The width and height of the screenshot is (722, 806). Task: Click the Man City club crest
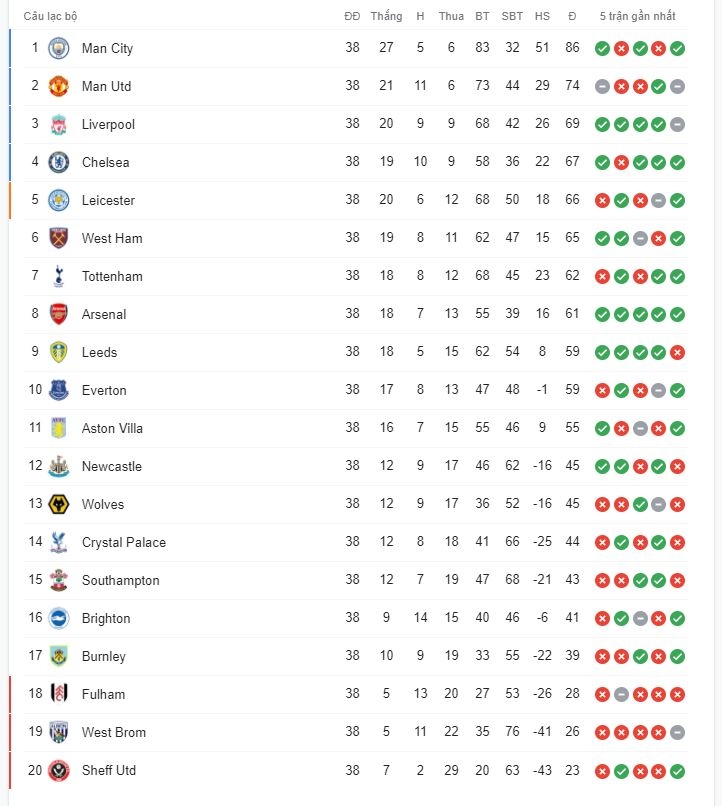click(59, 48)
